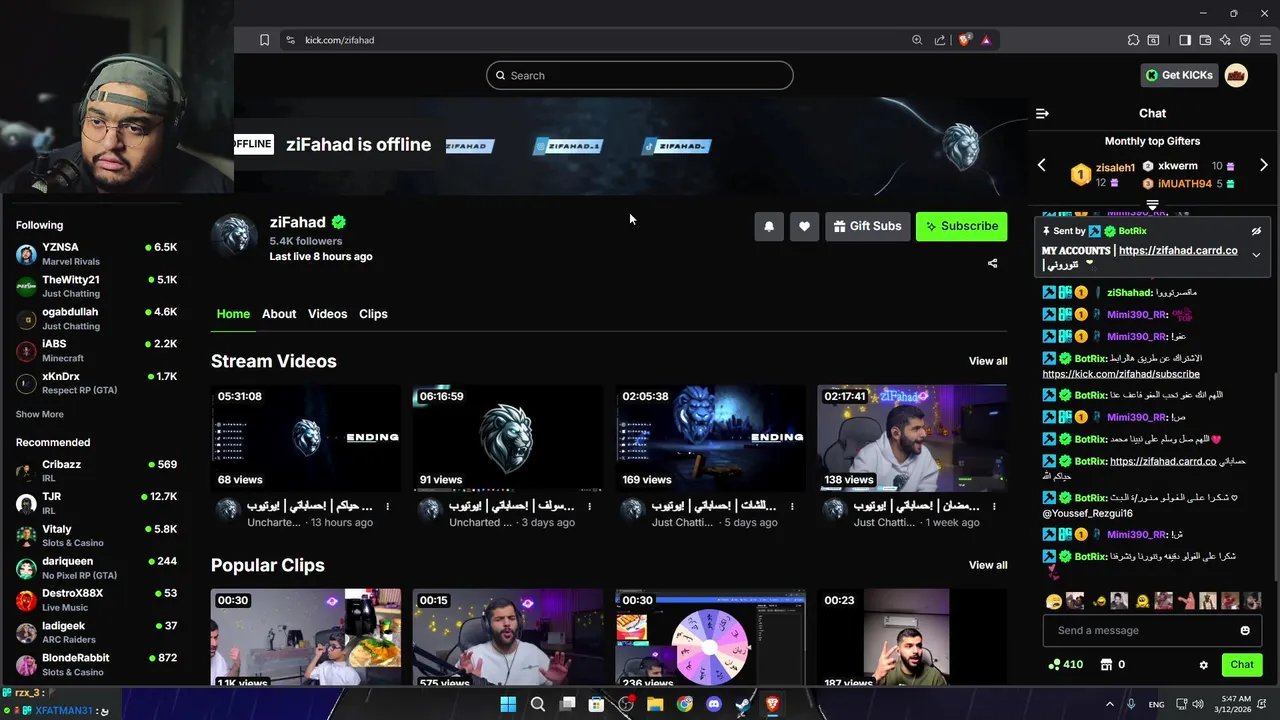Click Get KICKs button
This screenshot has height=720, width=1280.
tap(1179, 75)
